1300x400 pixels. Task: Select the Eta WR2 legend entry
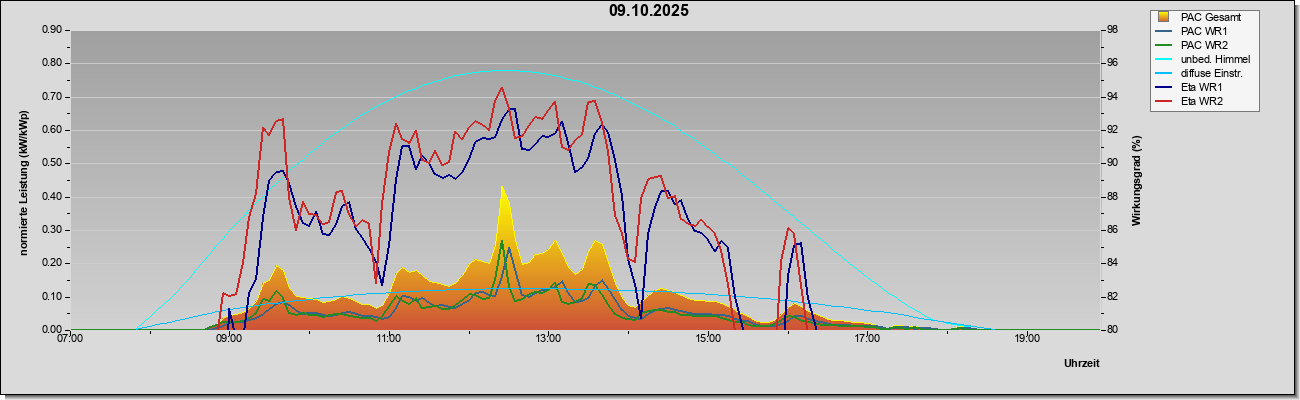pos(1190,102)
